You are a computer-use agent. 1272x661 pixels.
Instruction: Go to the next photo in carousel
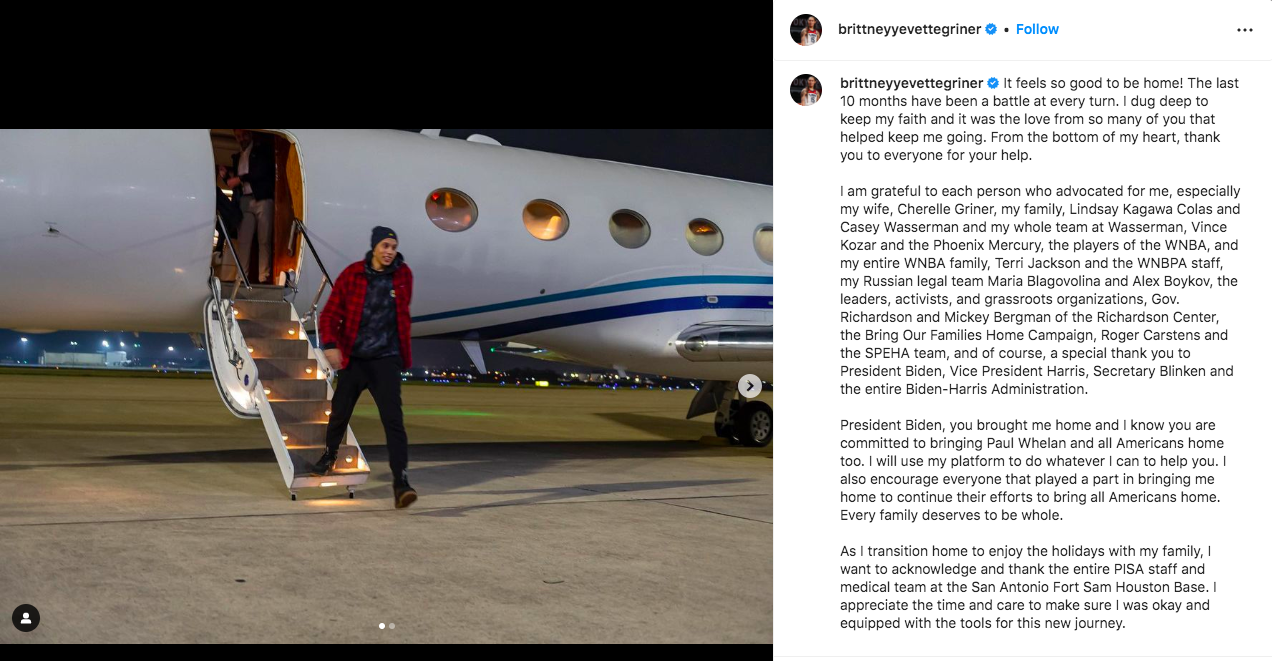click(749, 386)
